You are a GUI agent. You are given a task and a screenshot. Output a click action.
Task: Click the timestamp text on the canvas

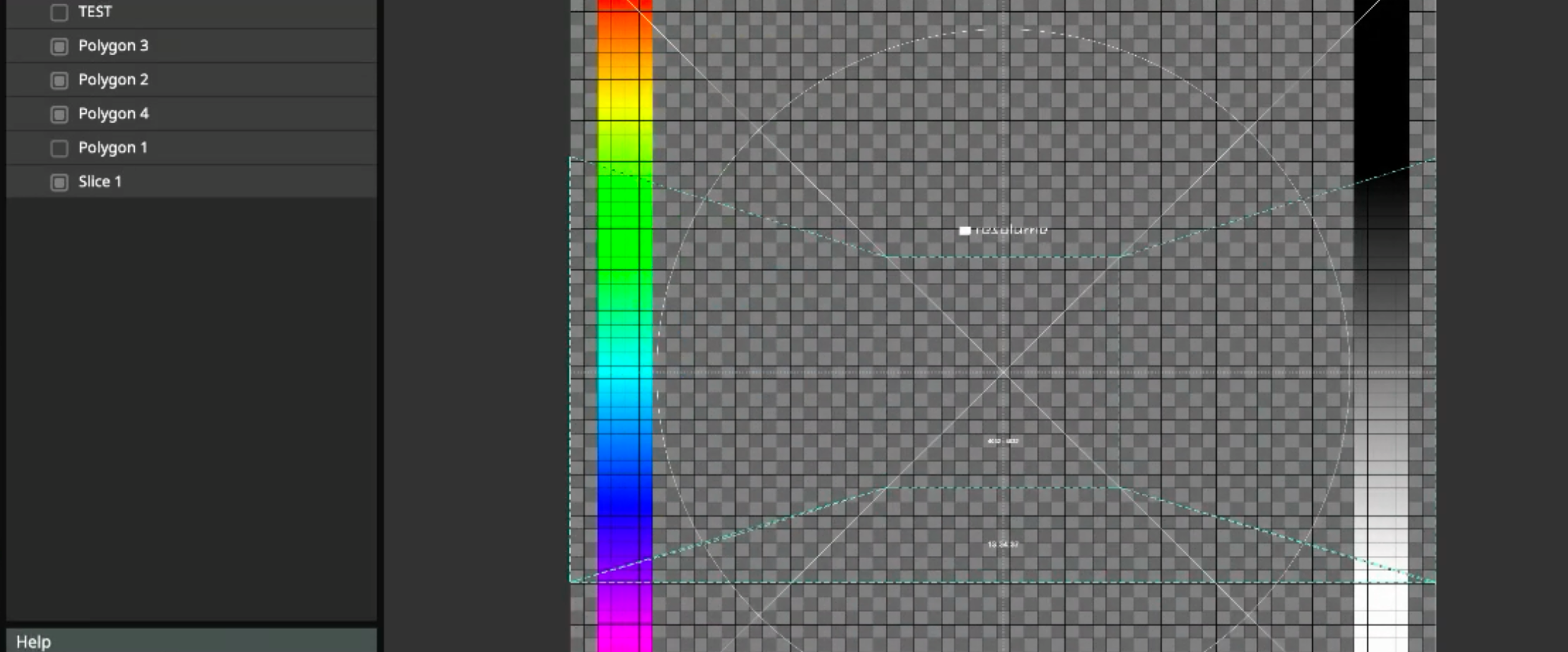(1003, 545)
